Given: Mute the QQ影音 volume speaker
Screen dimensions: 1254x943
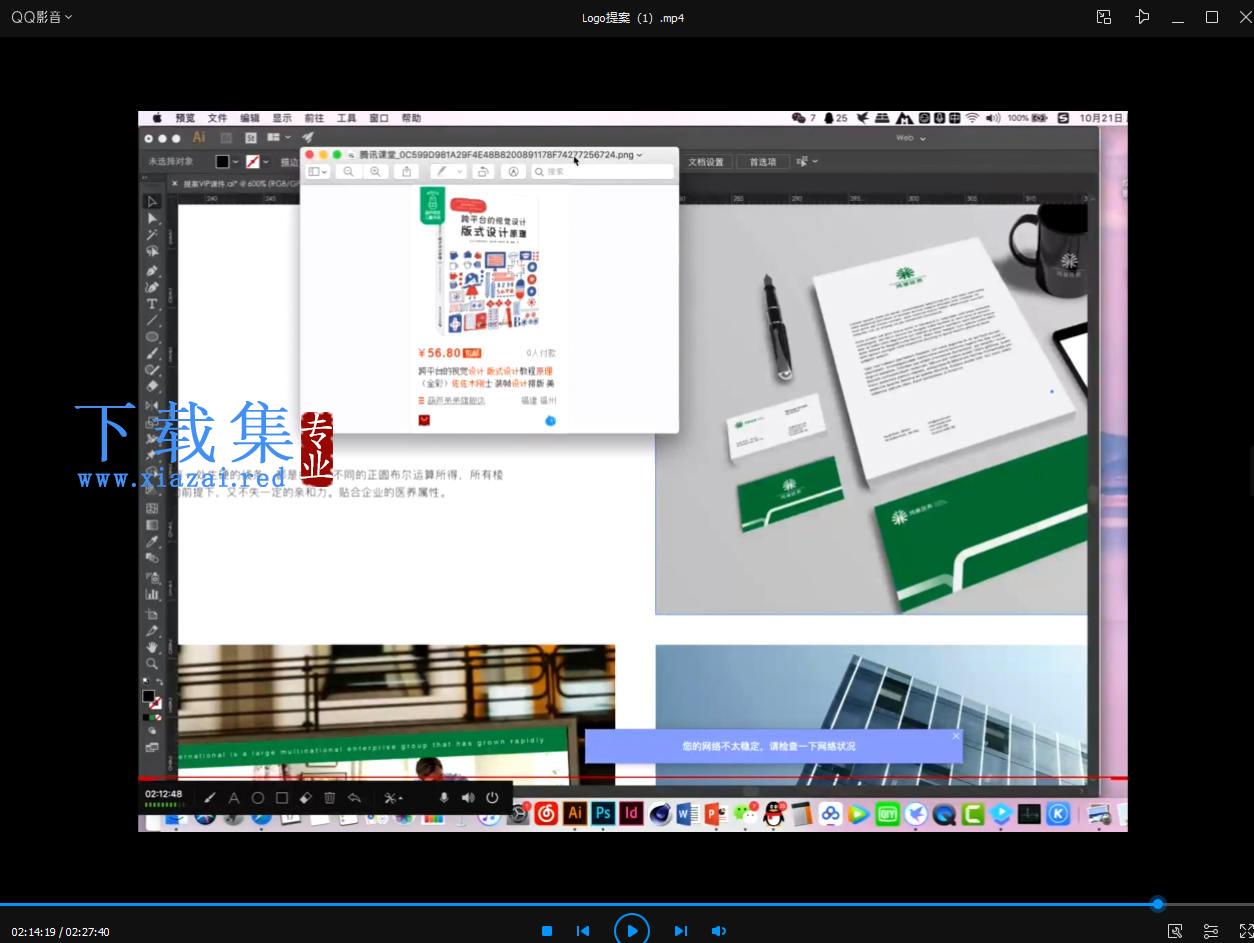Looking at the screenshot, I should 718,931.
